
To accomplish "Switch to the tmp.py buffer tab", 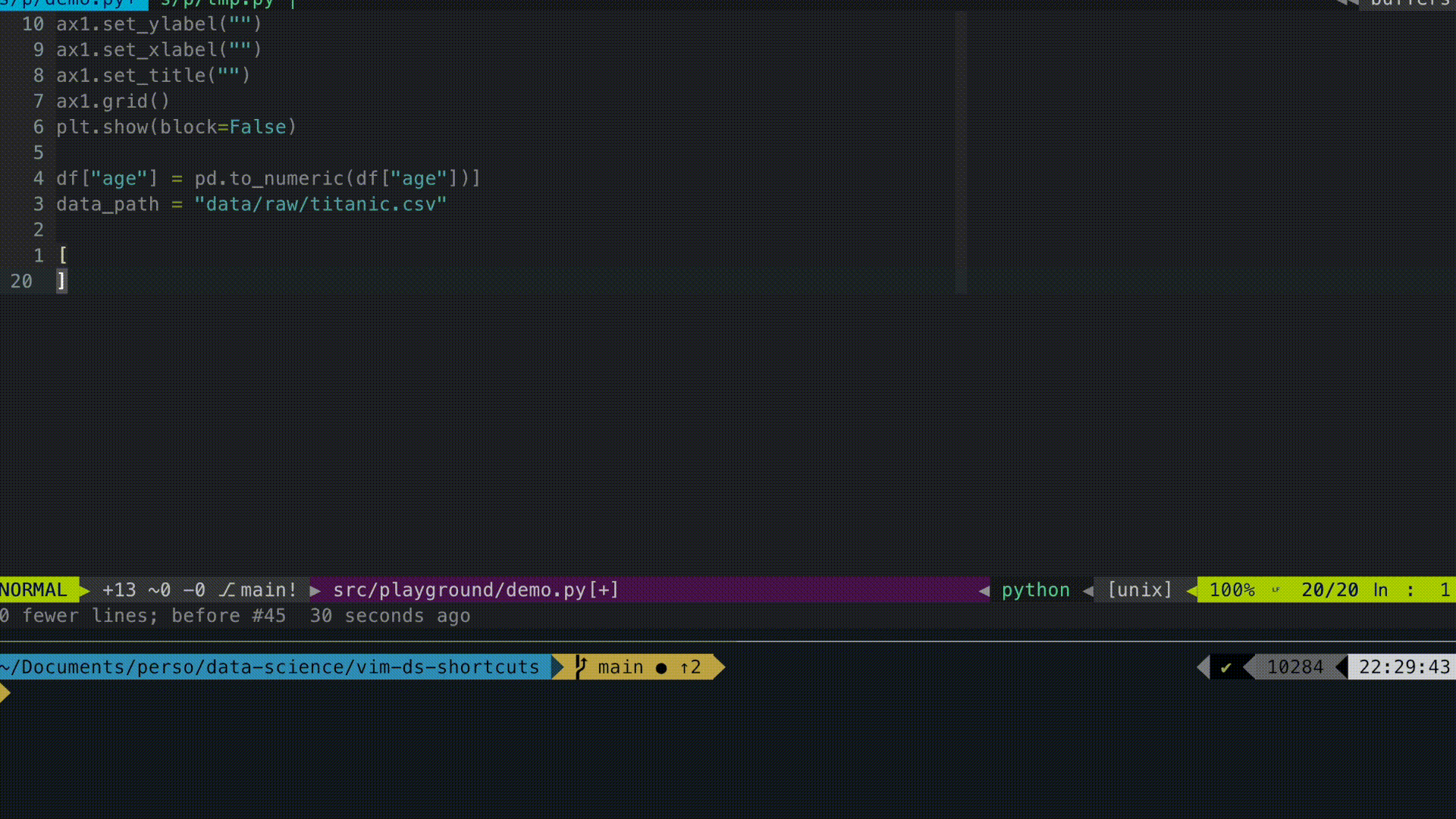I will pyautogui.click(x=217, y=3).
